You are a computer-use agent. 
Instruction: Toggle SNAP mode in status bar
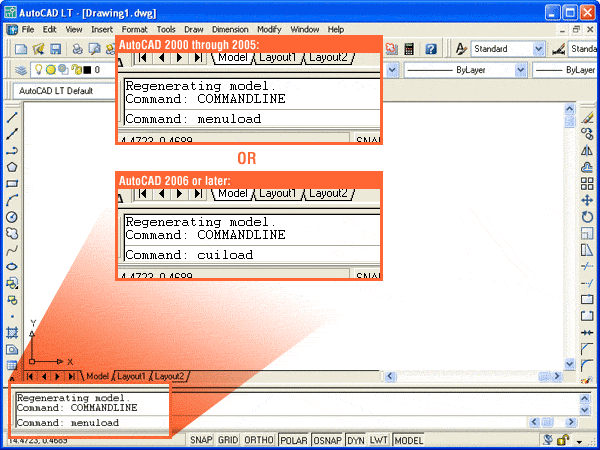[x=202, y=440]
